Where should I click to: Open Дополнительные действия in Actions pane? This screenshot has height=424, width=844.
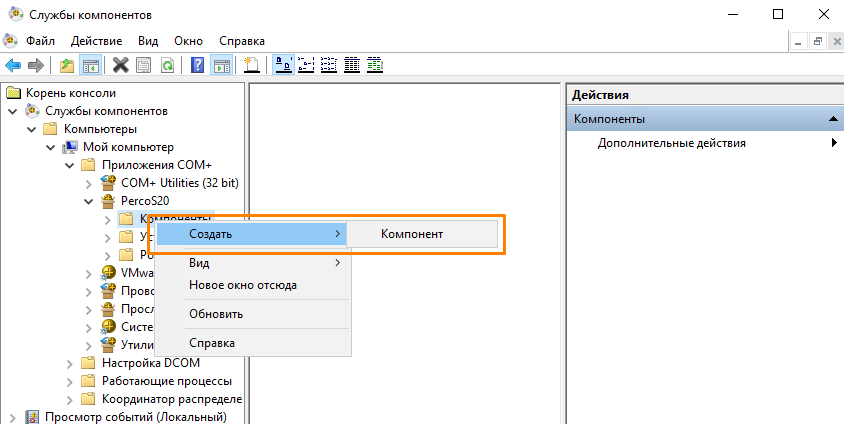pos(671,143)
